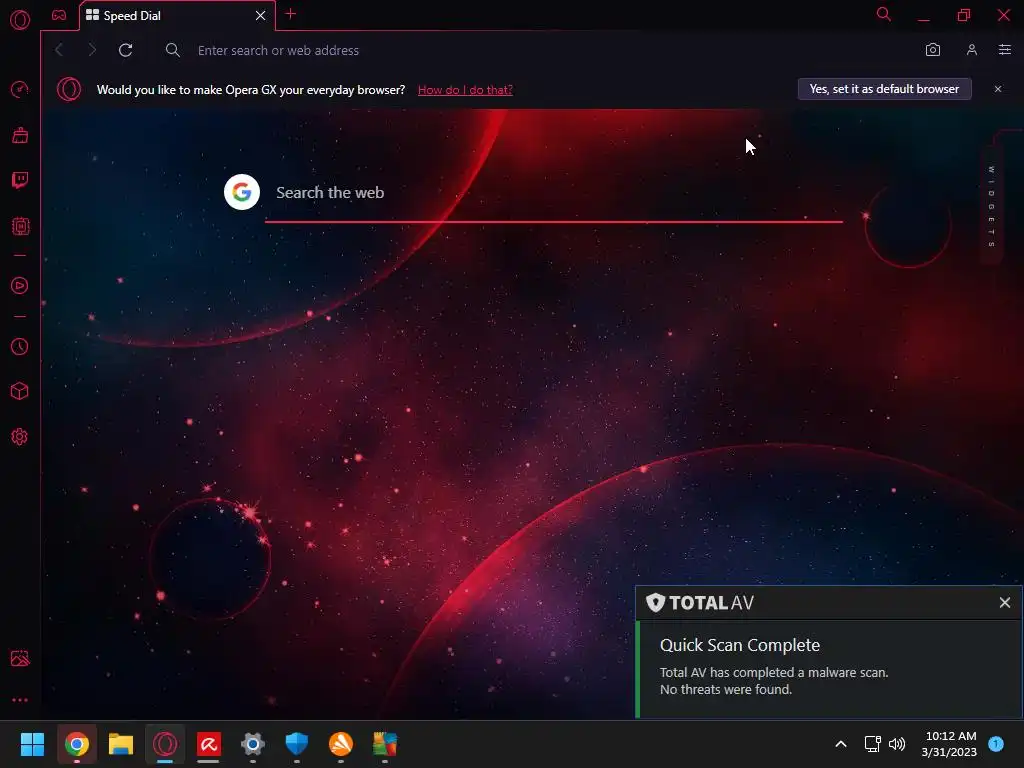The height and width of the screenshot is (768, 1024).
Task: Open network status tray icon
Action: point(872,744)
